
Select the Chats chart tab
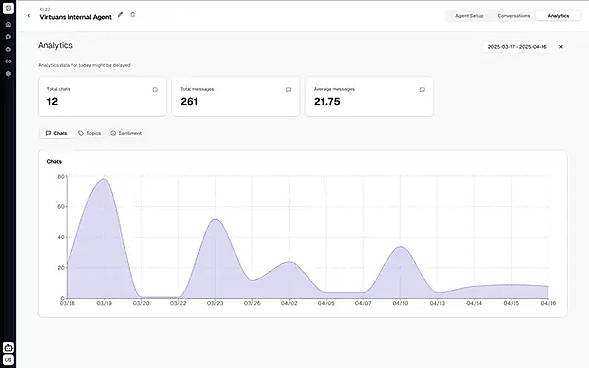56,133
